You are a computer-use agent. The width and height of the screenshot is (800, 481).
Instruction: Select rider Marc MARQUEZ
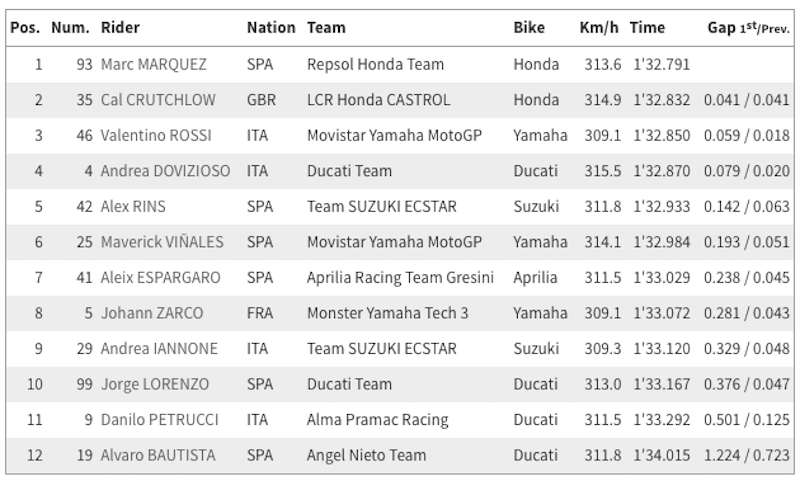point(154,65)
